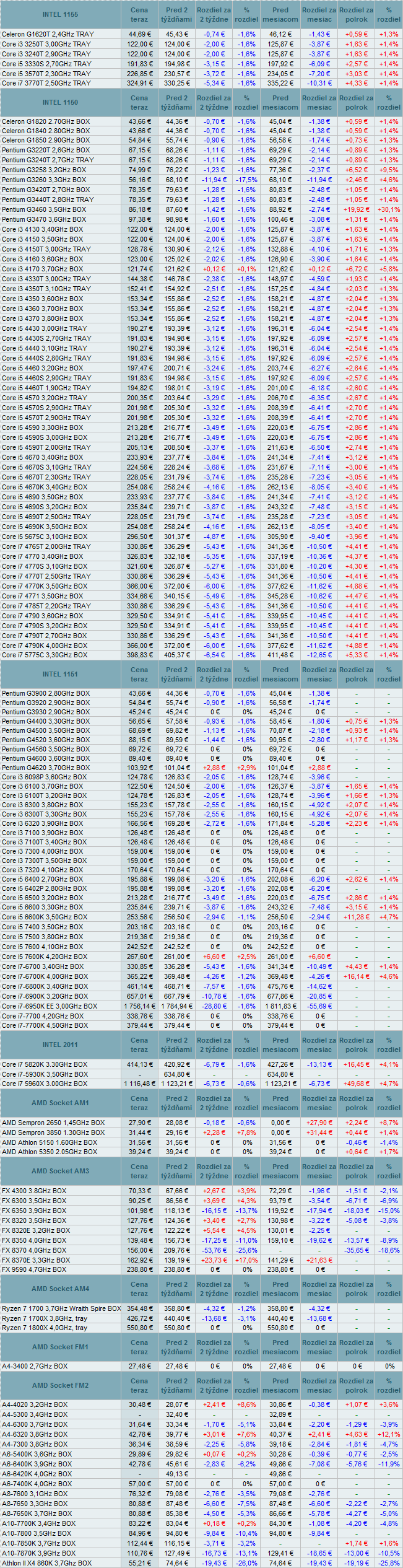Click the INTEL 1150 section header
This screenshot has width=403, height=1568.
pyautogui.click(x=61, y=102)
